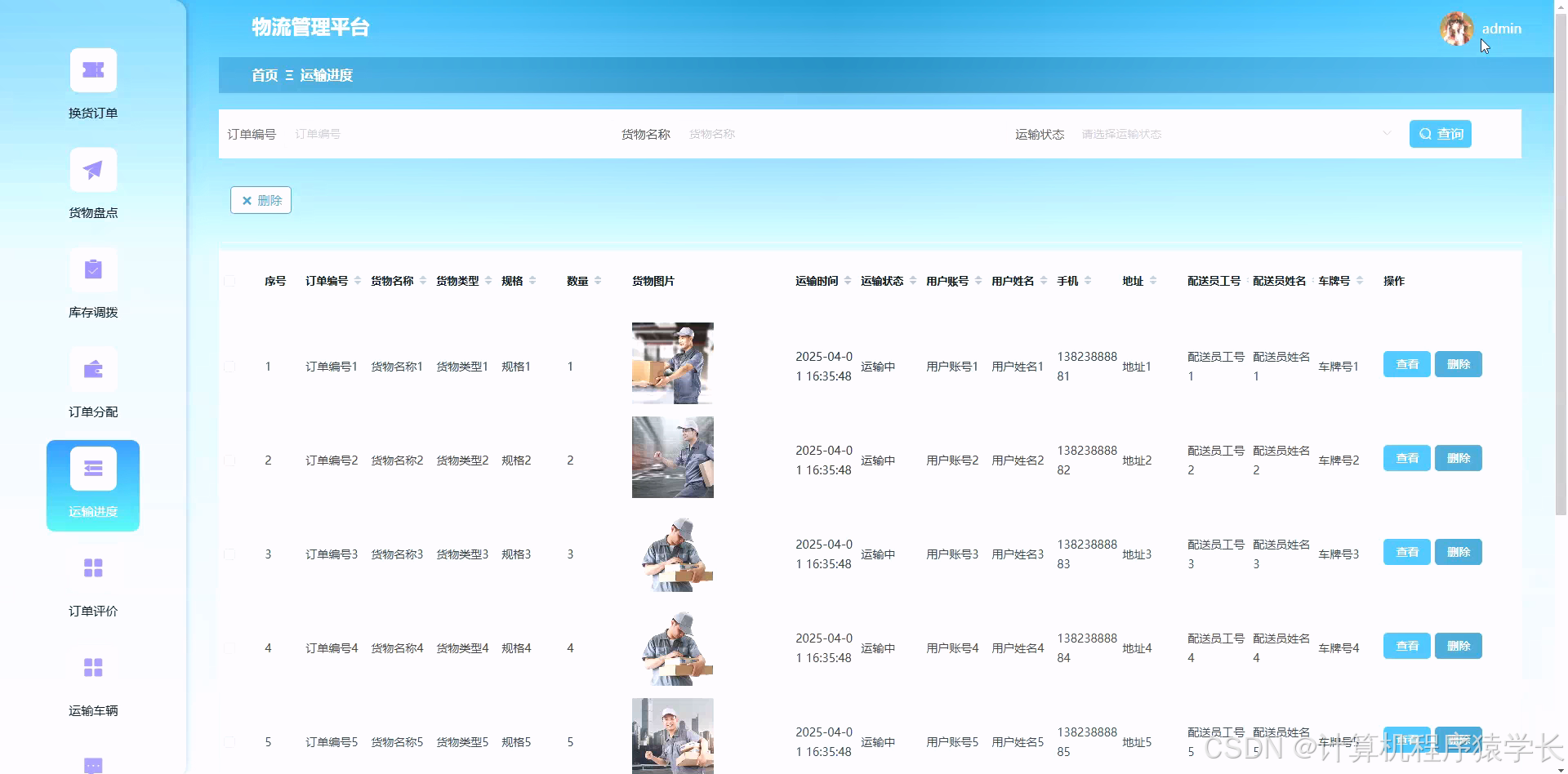Focus the 货物名称 search input
Viewport: 1568px width, 774px height.
[841, 134]
